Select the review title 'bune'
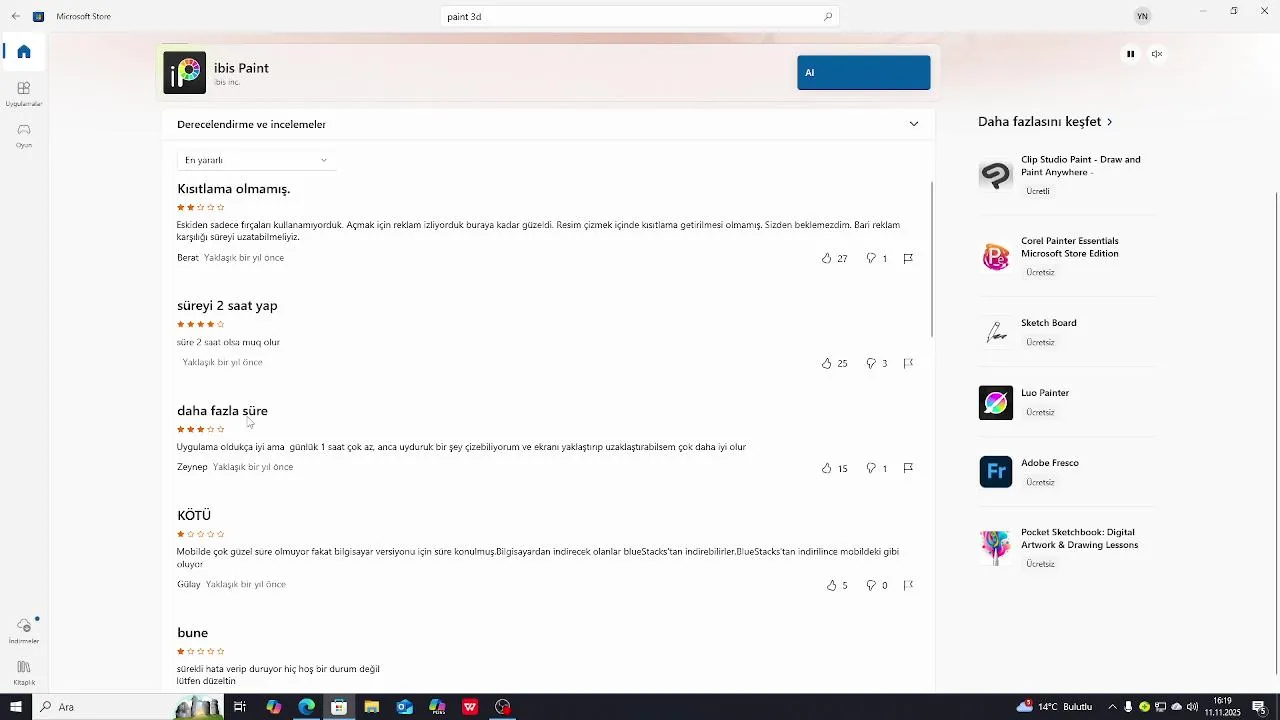Viewport: 1280px width, 720px height. coord(193,633)
